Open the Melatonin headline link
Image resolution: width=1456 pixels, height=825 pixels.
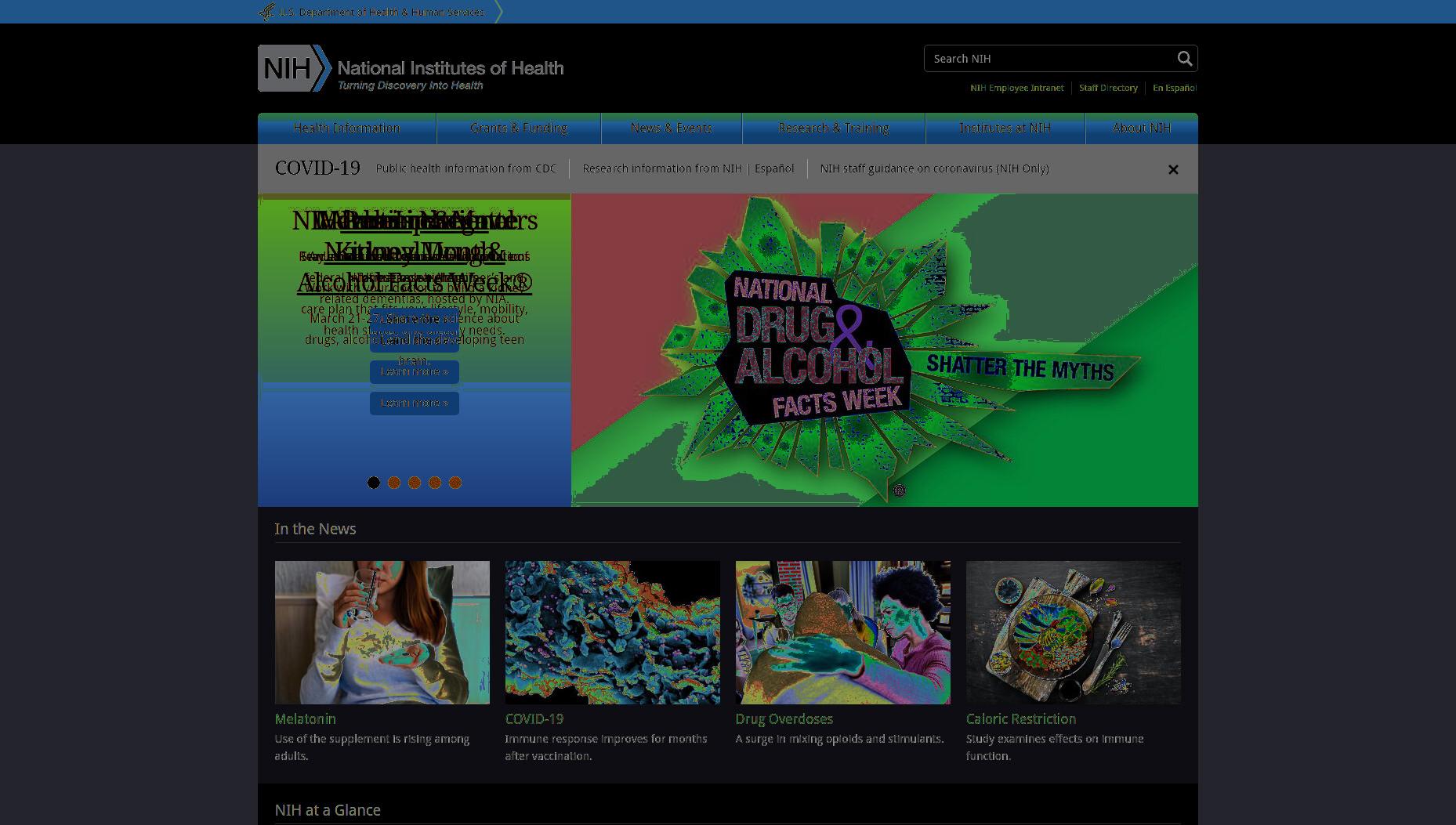[305, 718]
